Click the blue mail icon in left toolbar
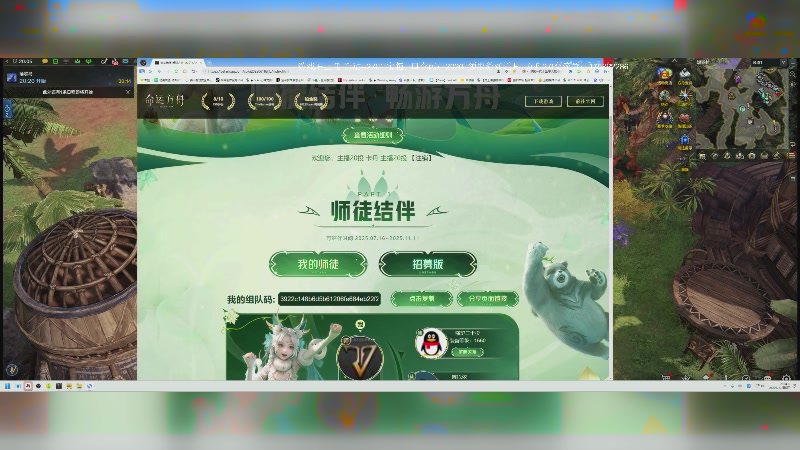The width and height of the screenshot is (800, 450). [126, 61]
